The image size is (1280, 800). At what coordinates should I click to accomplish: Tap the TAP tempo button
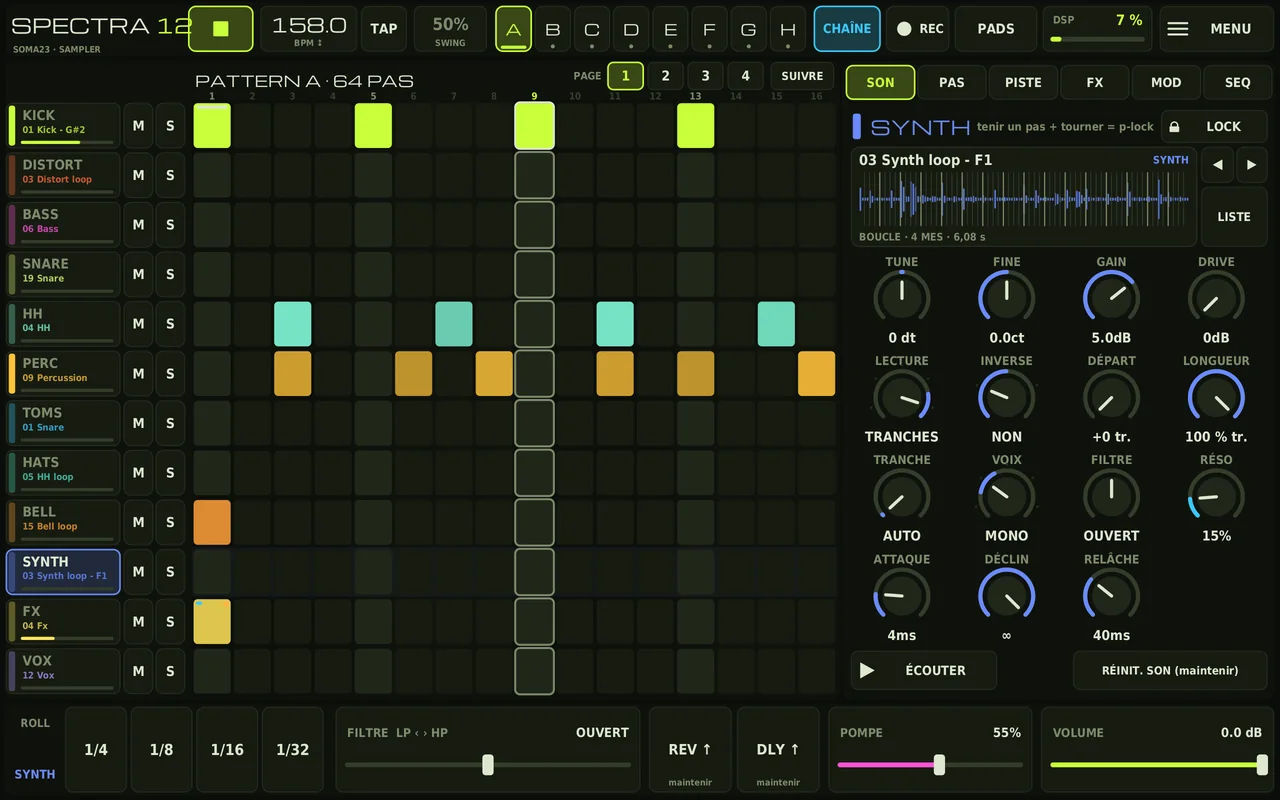coord(384,28)
